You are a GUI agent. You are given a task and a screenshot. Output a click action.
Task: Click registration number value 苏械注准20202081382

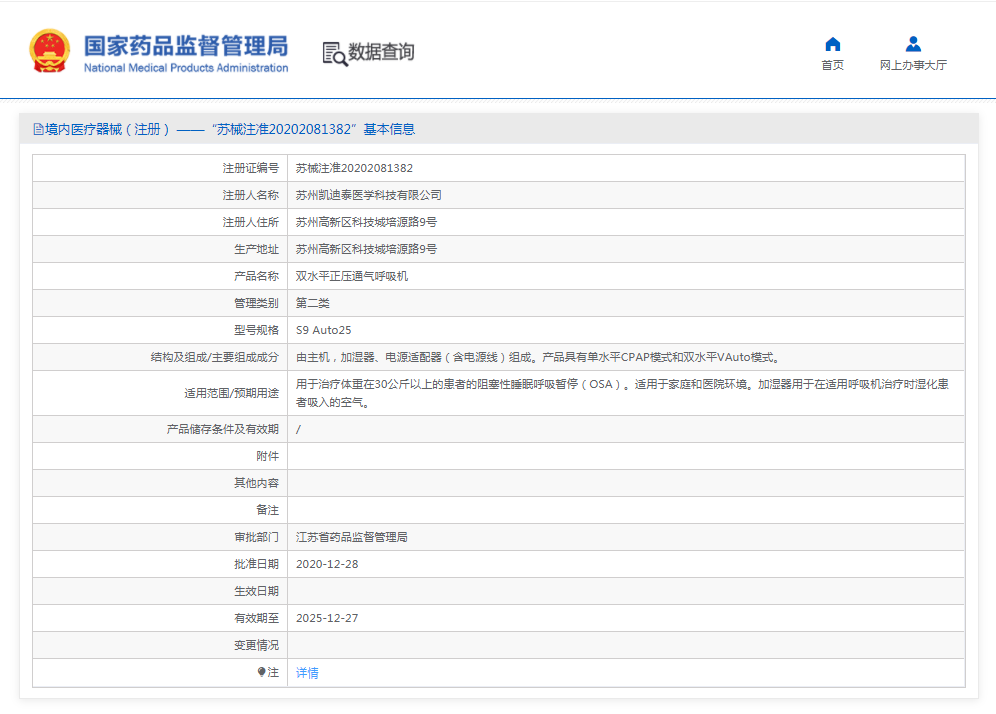point(354,168)
